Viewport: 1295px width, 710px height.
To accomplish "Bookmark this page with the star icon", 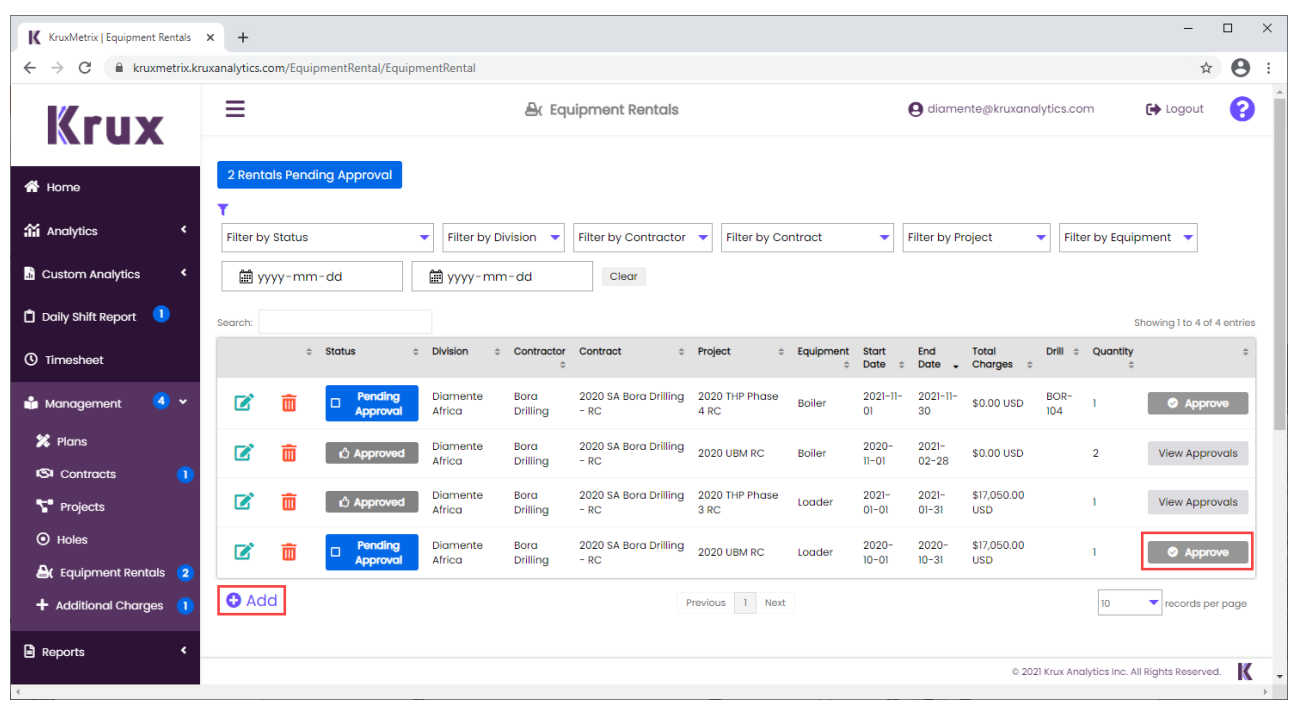I will click(x=1206, y=68).
